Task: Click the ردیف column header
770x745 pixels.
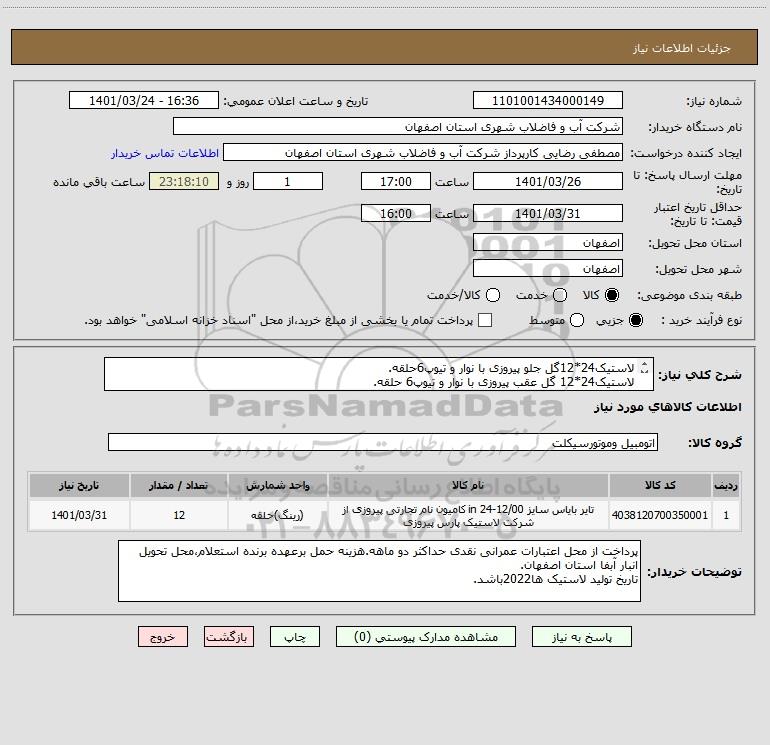Action: (726, 485)
